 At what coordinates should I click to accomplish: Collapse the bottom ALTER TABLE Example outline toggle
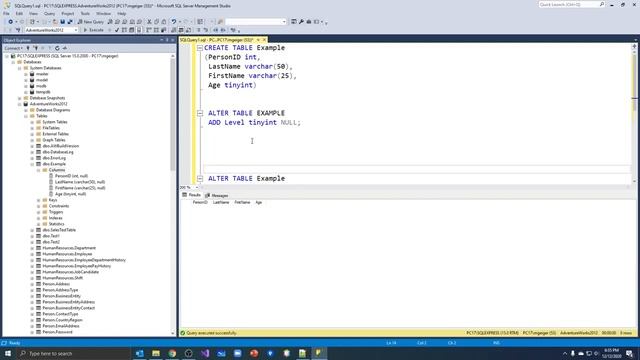pyautogui.click(x=200, y=178)
